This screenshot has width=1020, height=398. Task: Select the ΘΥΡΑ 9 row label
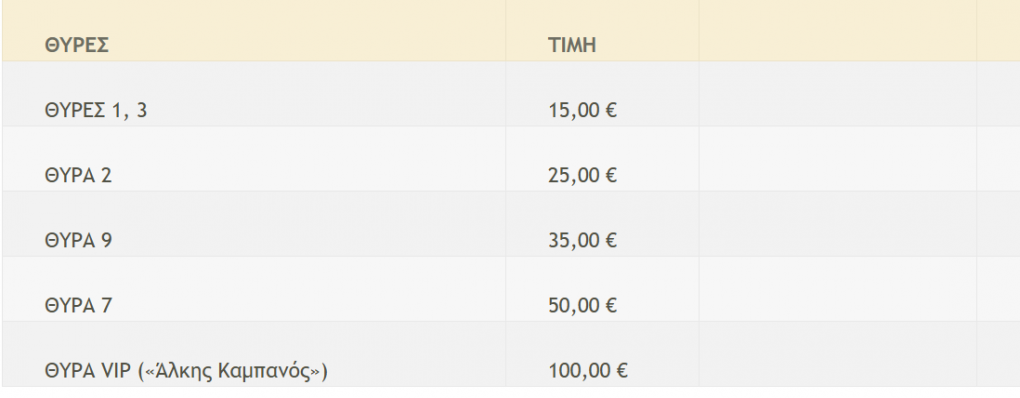pos(78,241)
